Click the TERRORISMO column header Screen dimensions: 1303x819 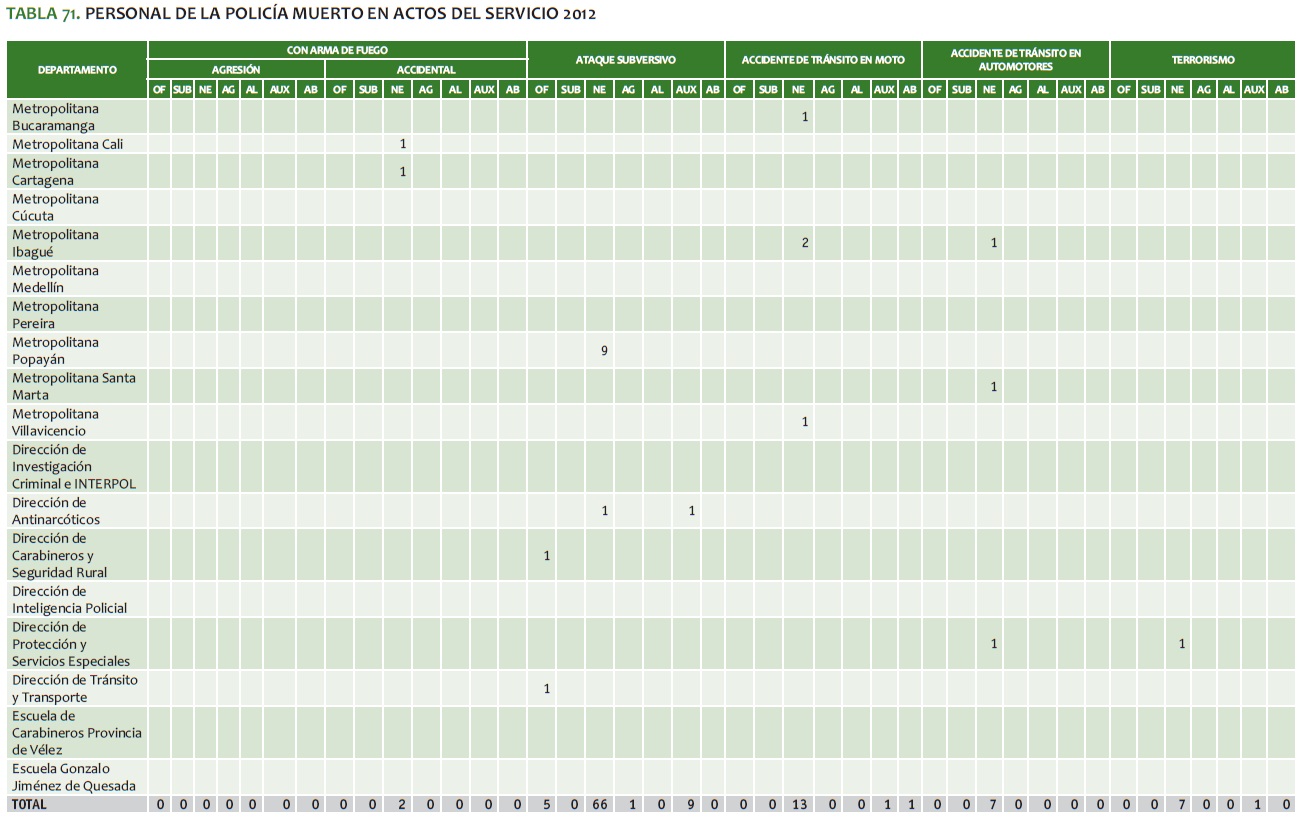tap(1203, 60)
